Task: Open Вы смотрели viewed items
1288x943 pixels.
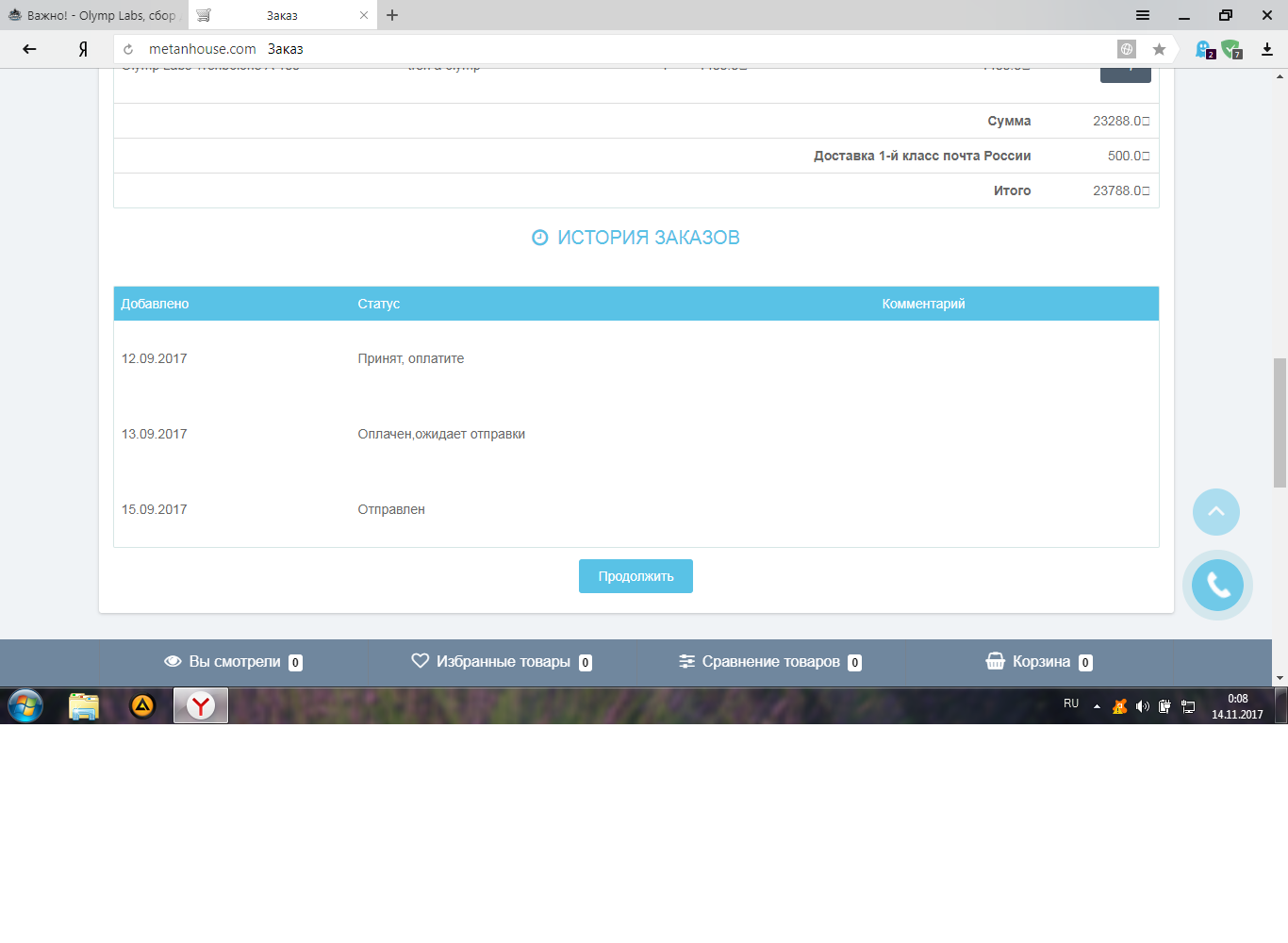Action: click(x=233, y=662)
